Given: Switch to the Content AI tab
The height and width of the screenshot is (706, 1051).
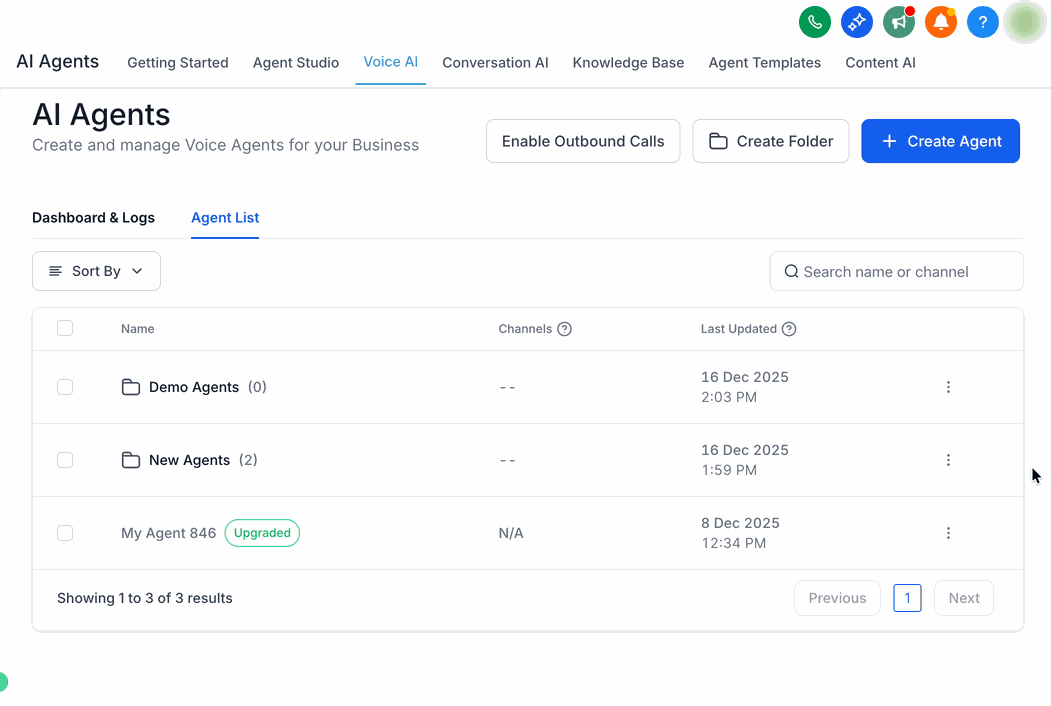Looking at the screenshot, I should pyautogui.click(x=880, y=62).
